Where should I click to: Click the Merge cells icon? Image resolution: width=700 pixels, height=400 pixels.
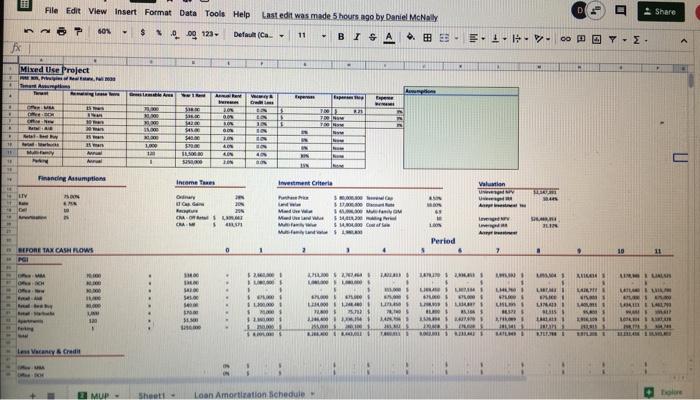click(x=444, y=38)
